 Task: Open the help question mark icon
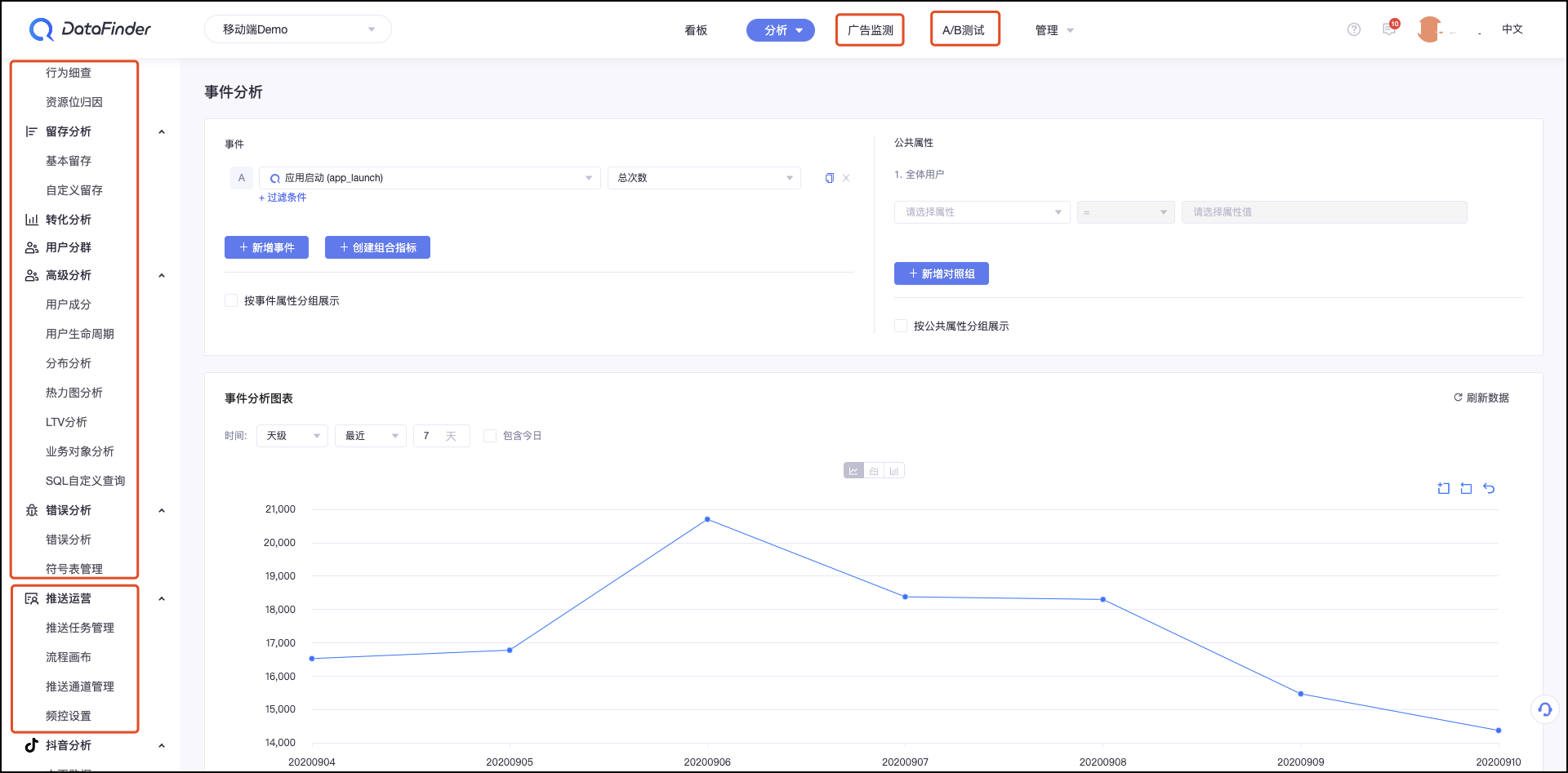pos(1354,29)
